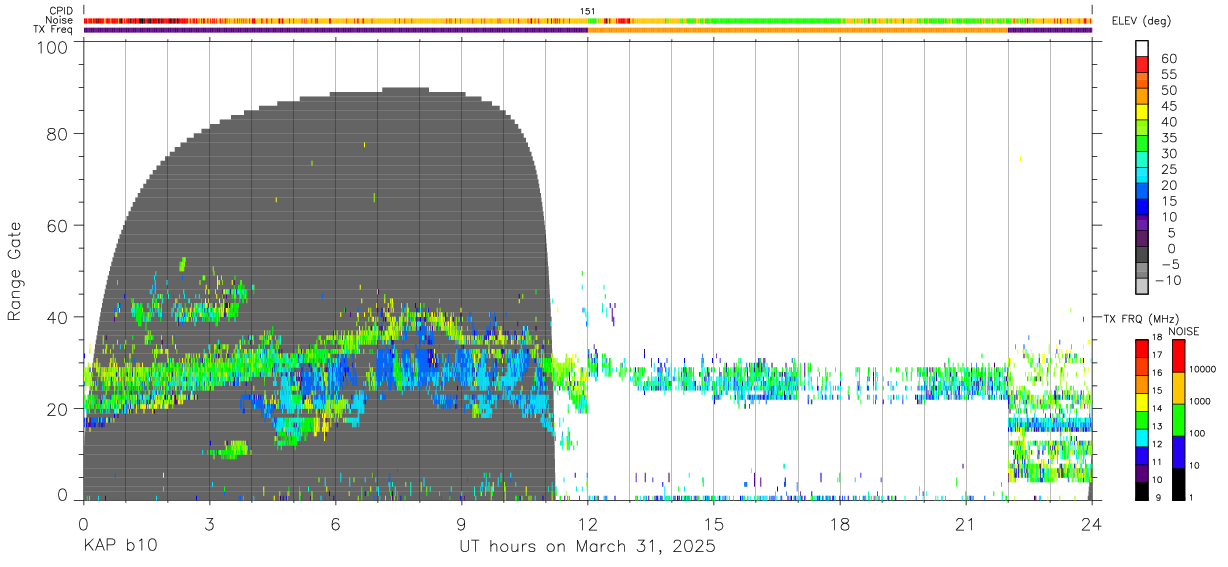Select the red swatch in TX FRQ colorbar
Screen dimensions: 1228x567
(1143, 348)
